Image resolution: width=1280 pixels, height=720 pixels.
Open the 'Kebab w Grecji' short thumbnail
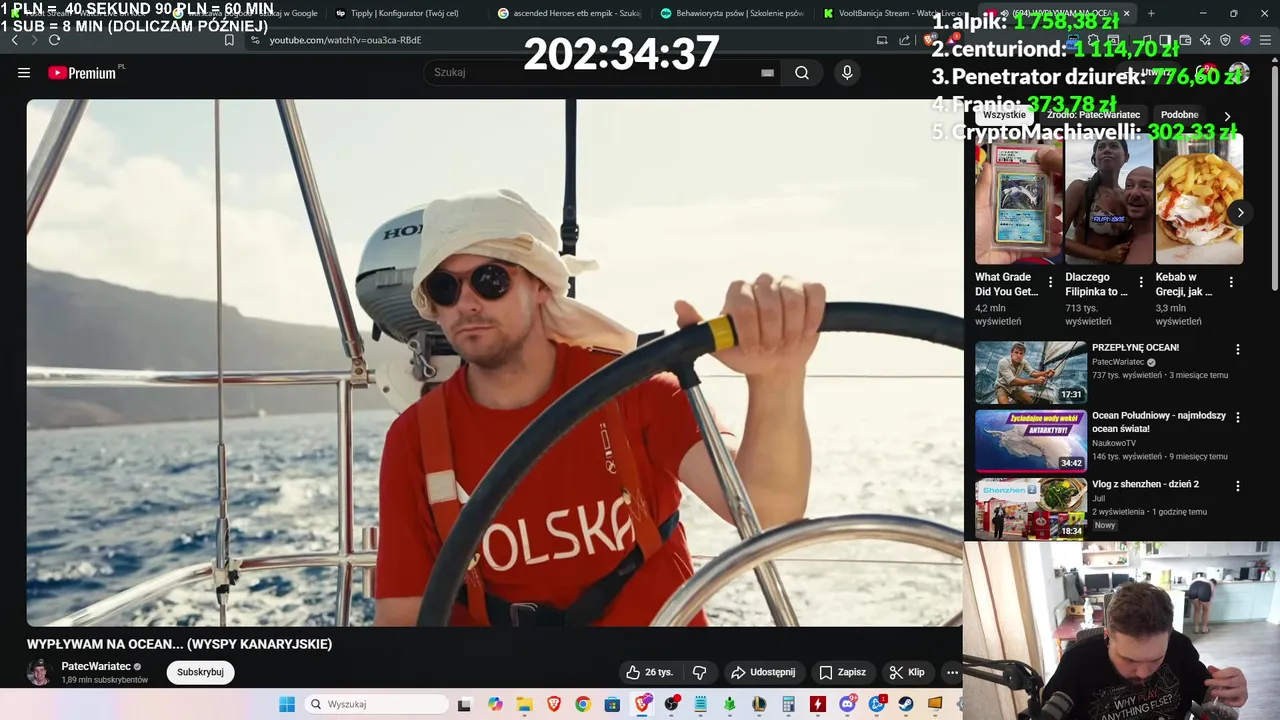[1199, 199]
